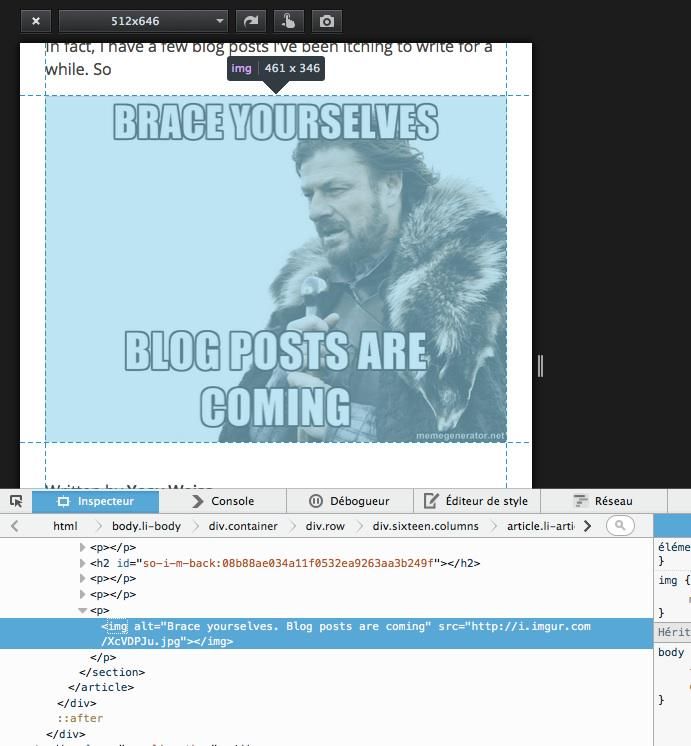Select body.li-body in the breadcrumbs
Viewport: 691px width, 746px height.
pyautogui.click(x=146, y=526)
